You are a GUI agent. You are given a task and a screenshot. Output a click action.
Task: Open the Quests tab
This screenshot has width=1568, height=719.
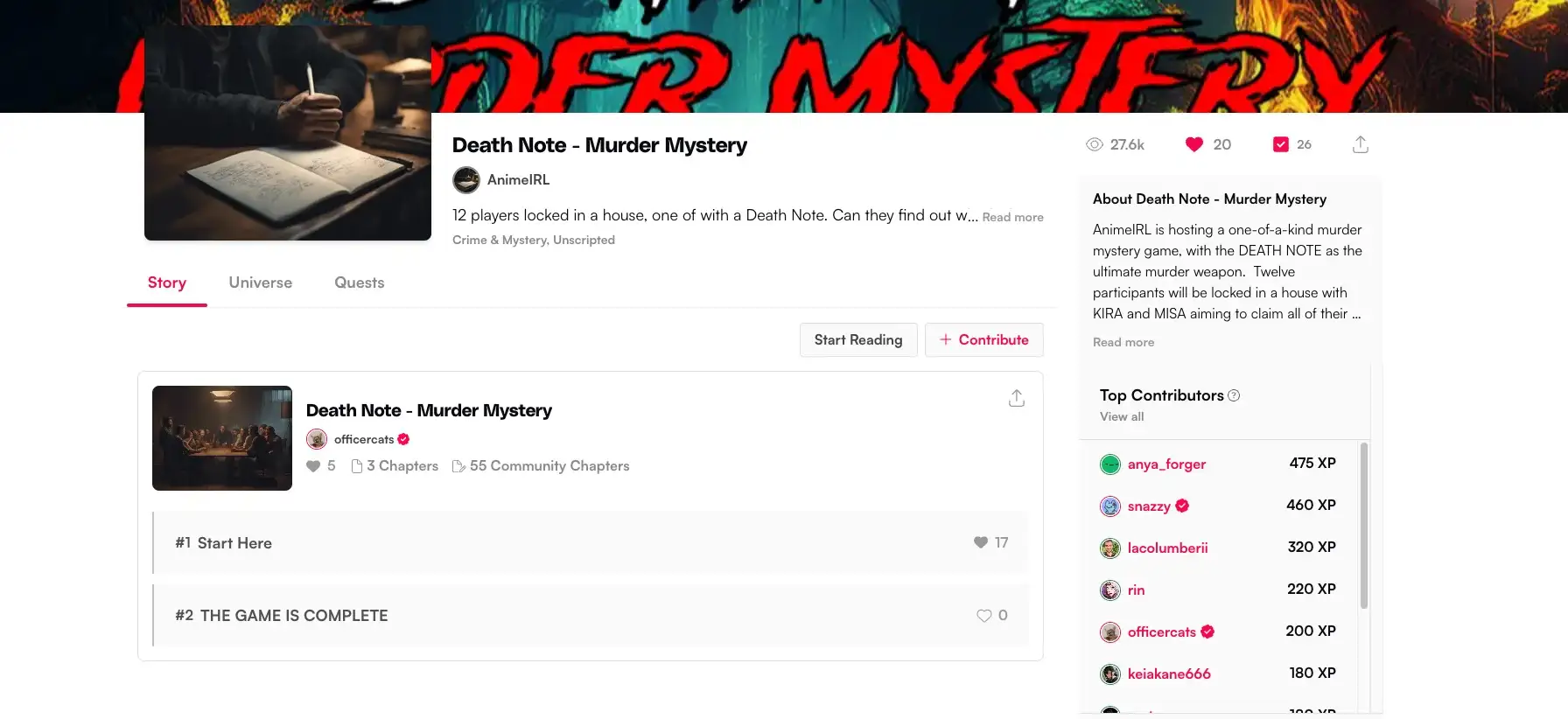[359, 283]
